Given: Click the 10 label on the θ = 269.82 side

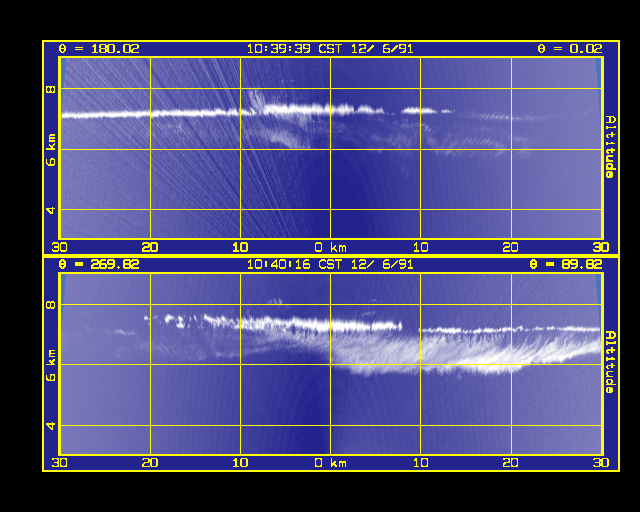Looking at the screenshot, I should pos(240,463).
